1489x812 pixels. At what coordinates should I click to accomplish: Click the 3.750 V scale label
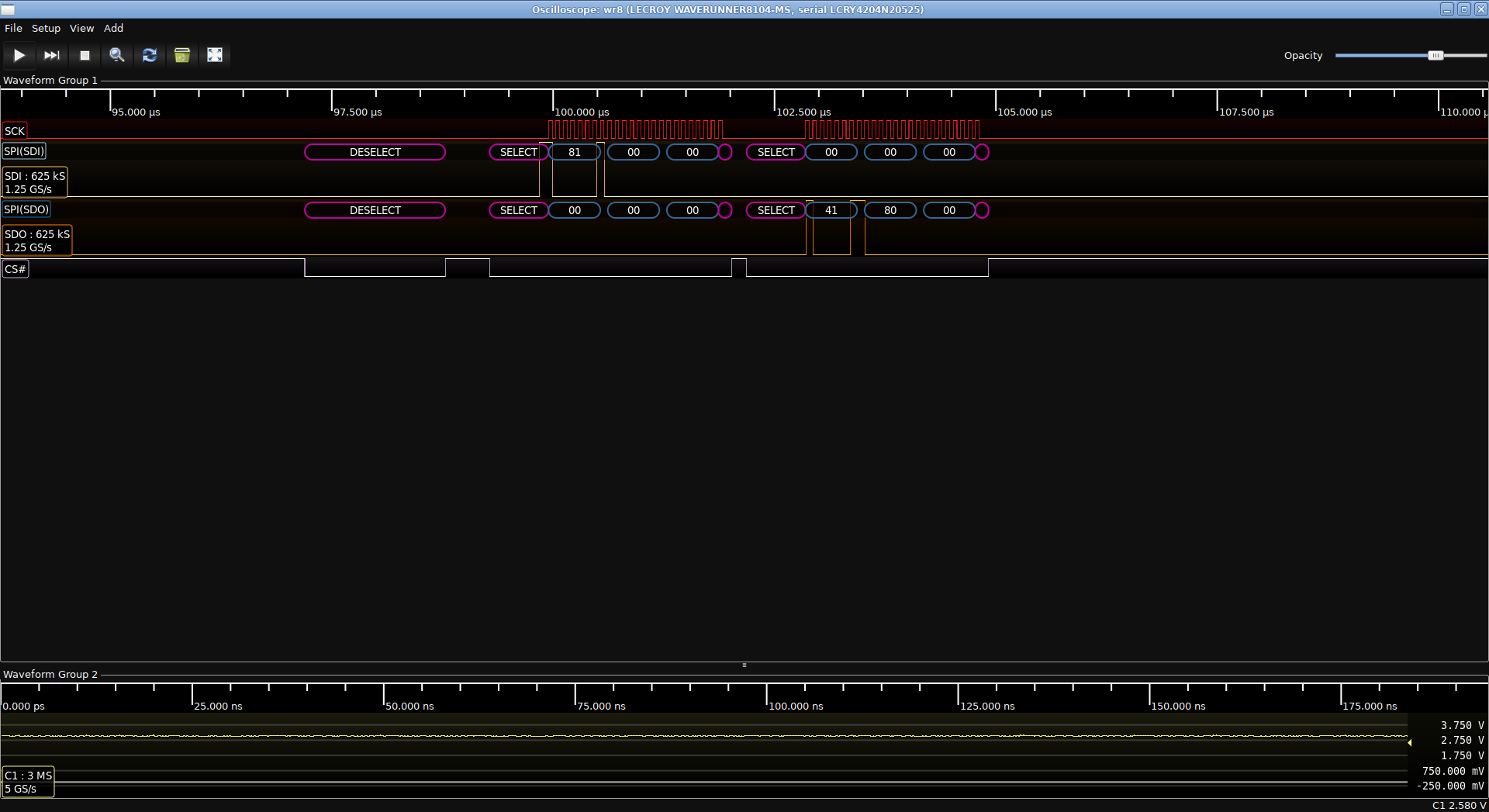(1462, 725)
